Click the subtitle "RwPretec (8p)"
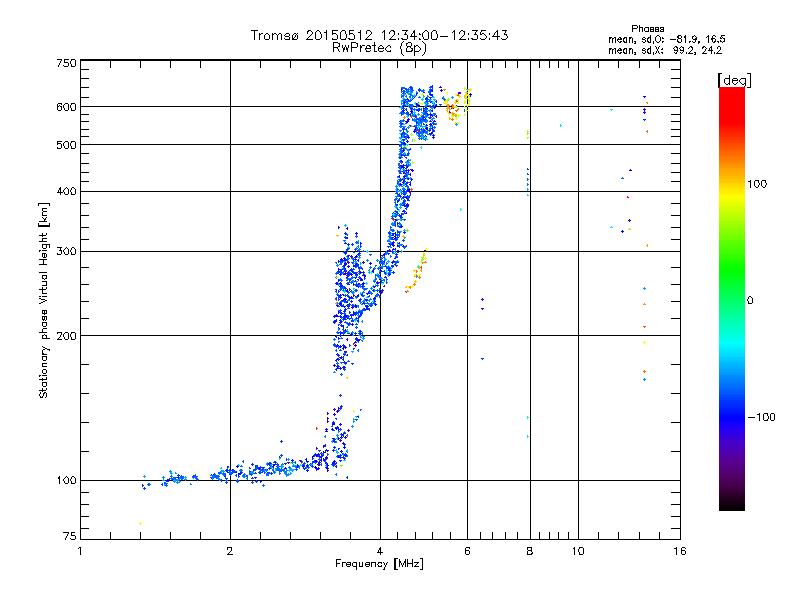Viewport: 800px width, 600px height. pos(379,48)
